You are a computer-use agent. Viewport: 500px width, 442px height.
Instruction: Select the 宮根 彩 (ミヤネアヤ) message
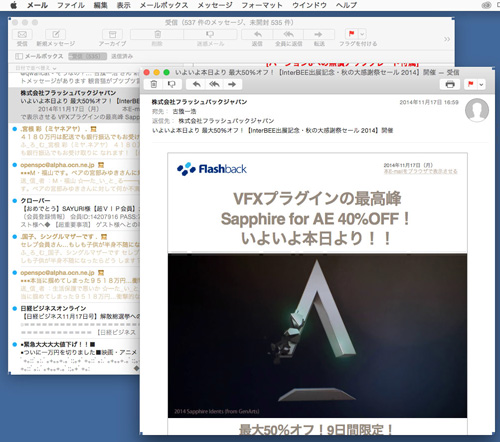point(75,141)
